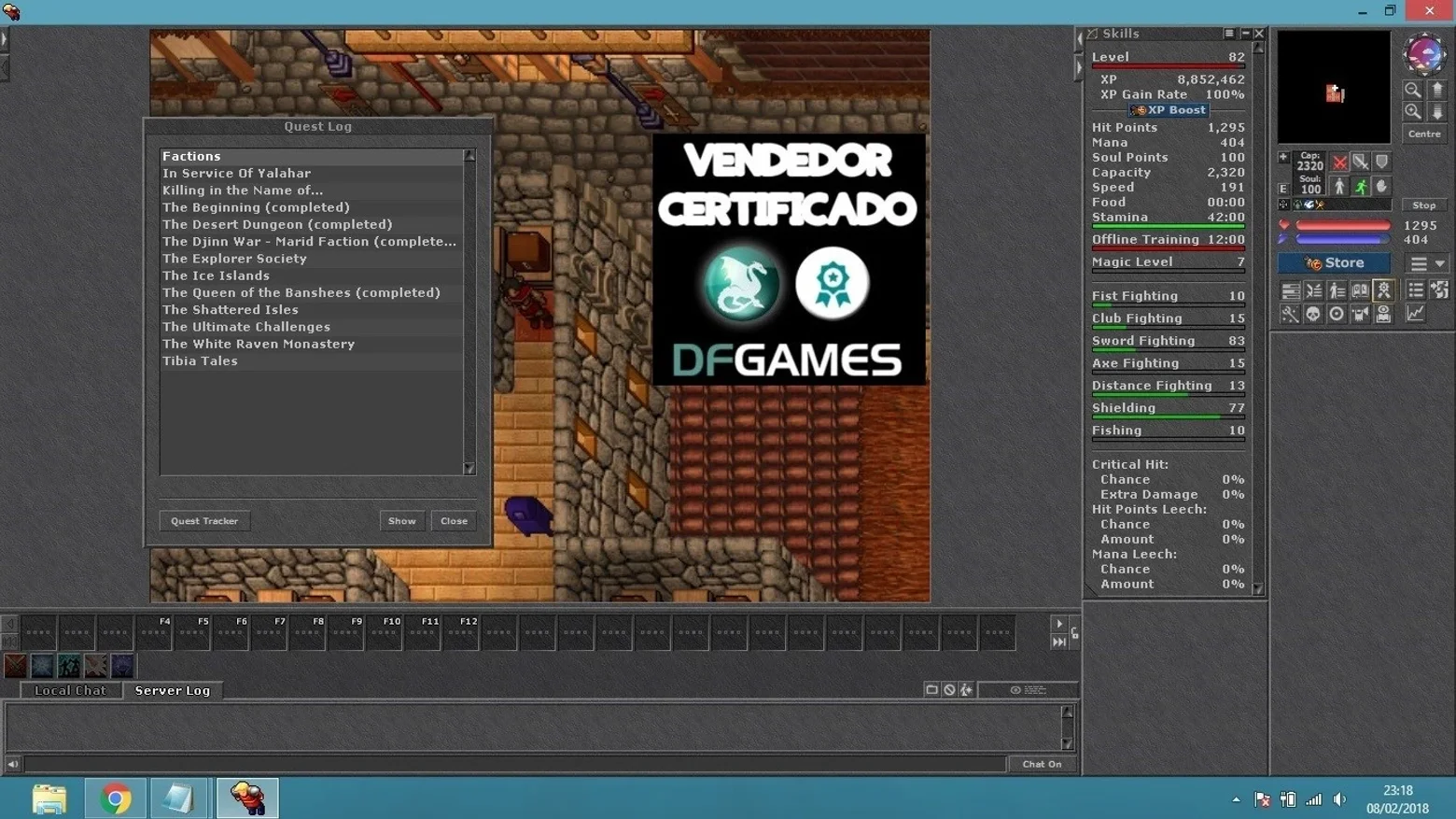Open the ignore list icon
1456x819 pixels.
pyautogui.click(x=949, y=690)
